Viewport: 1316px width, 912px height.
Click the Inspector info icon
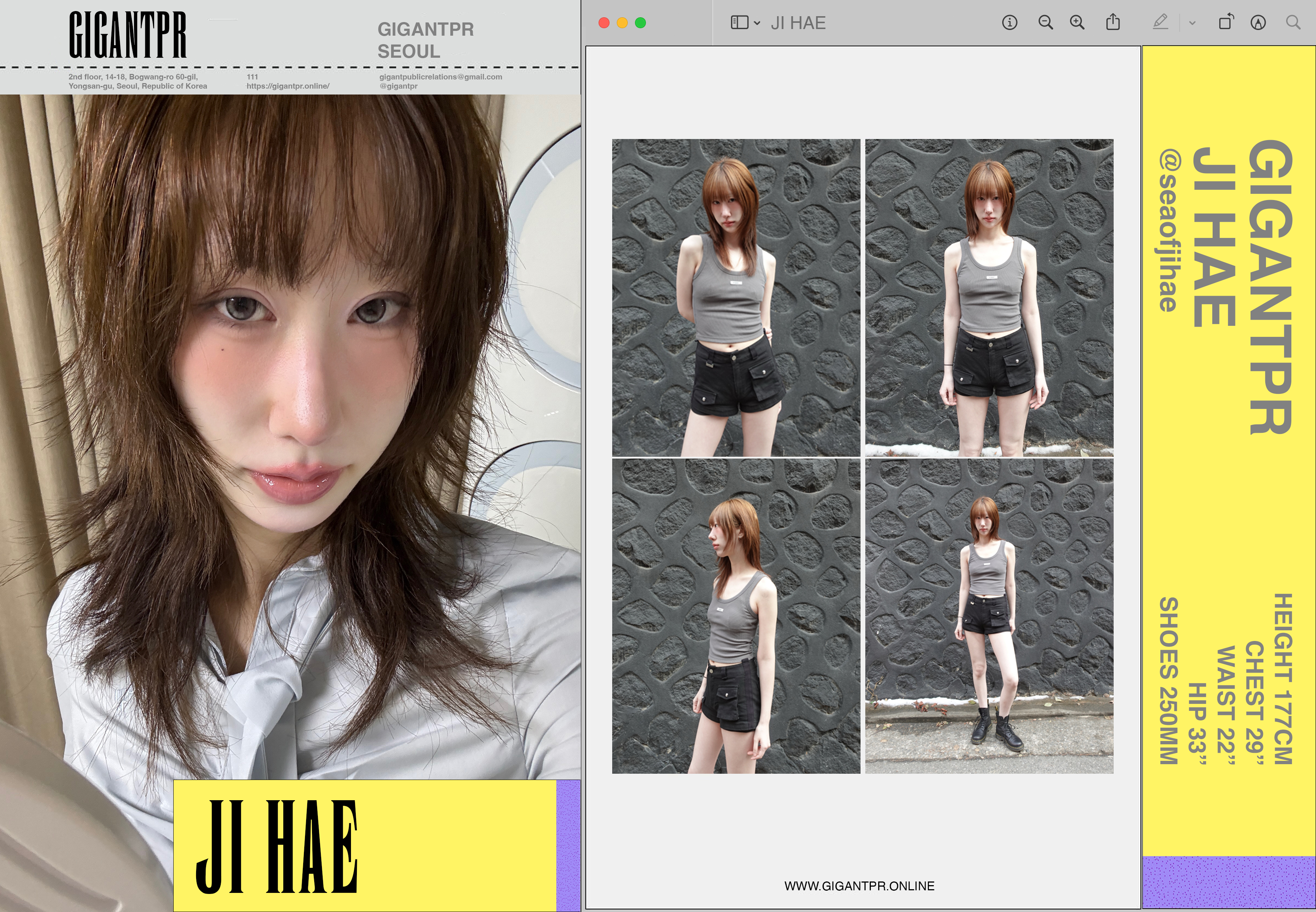tap(1009, 23)
